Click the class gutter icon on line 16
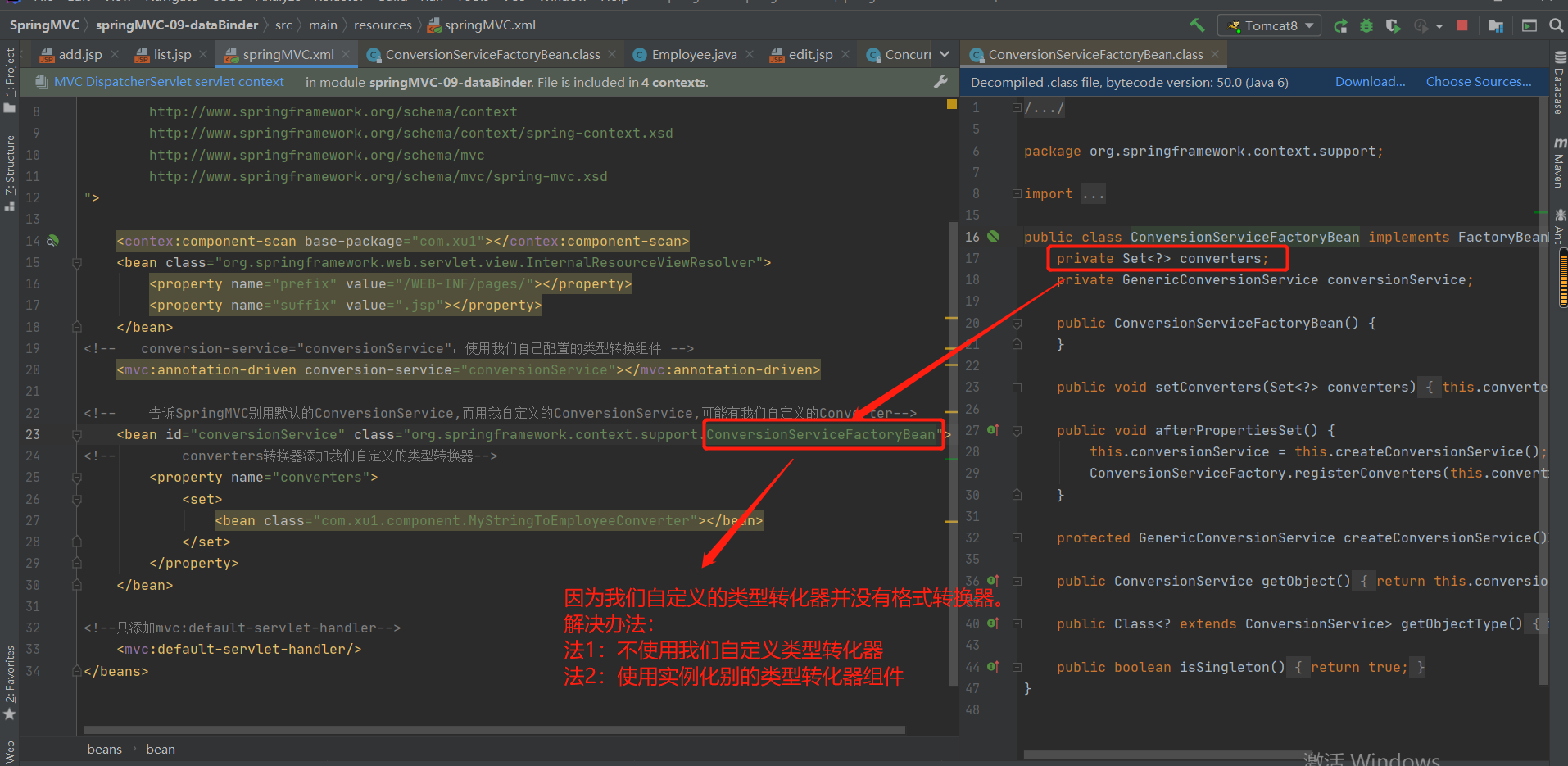Viewport: 1568px width, 766px height. pos(994,237)
